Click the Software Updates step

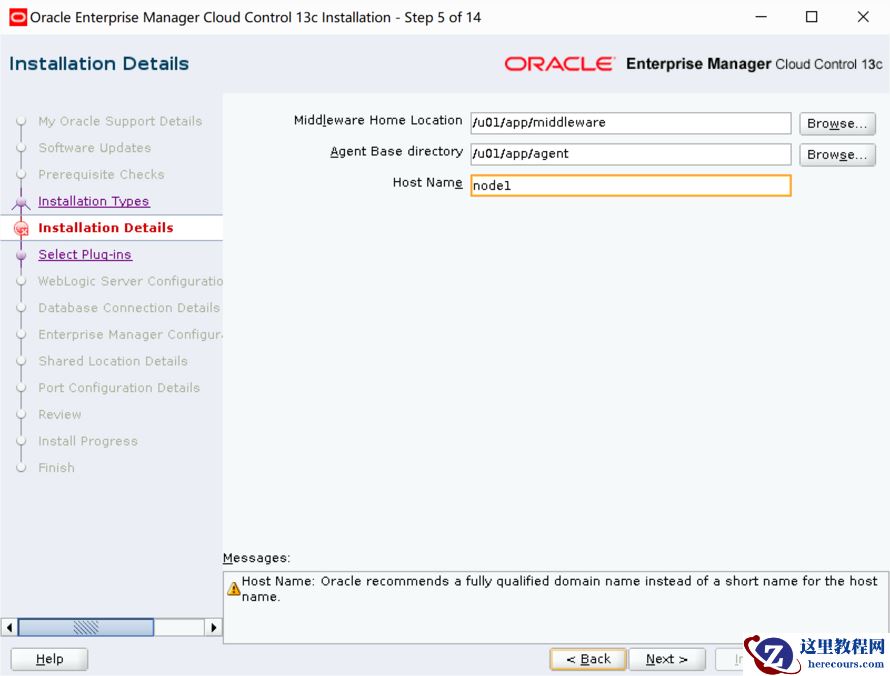[95, 148]
